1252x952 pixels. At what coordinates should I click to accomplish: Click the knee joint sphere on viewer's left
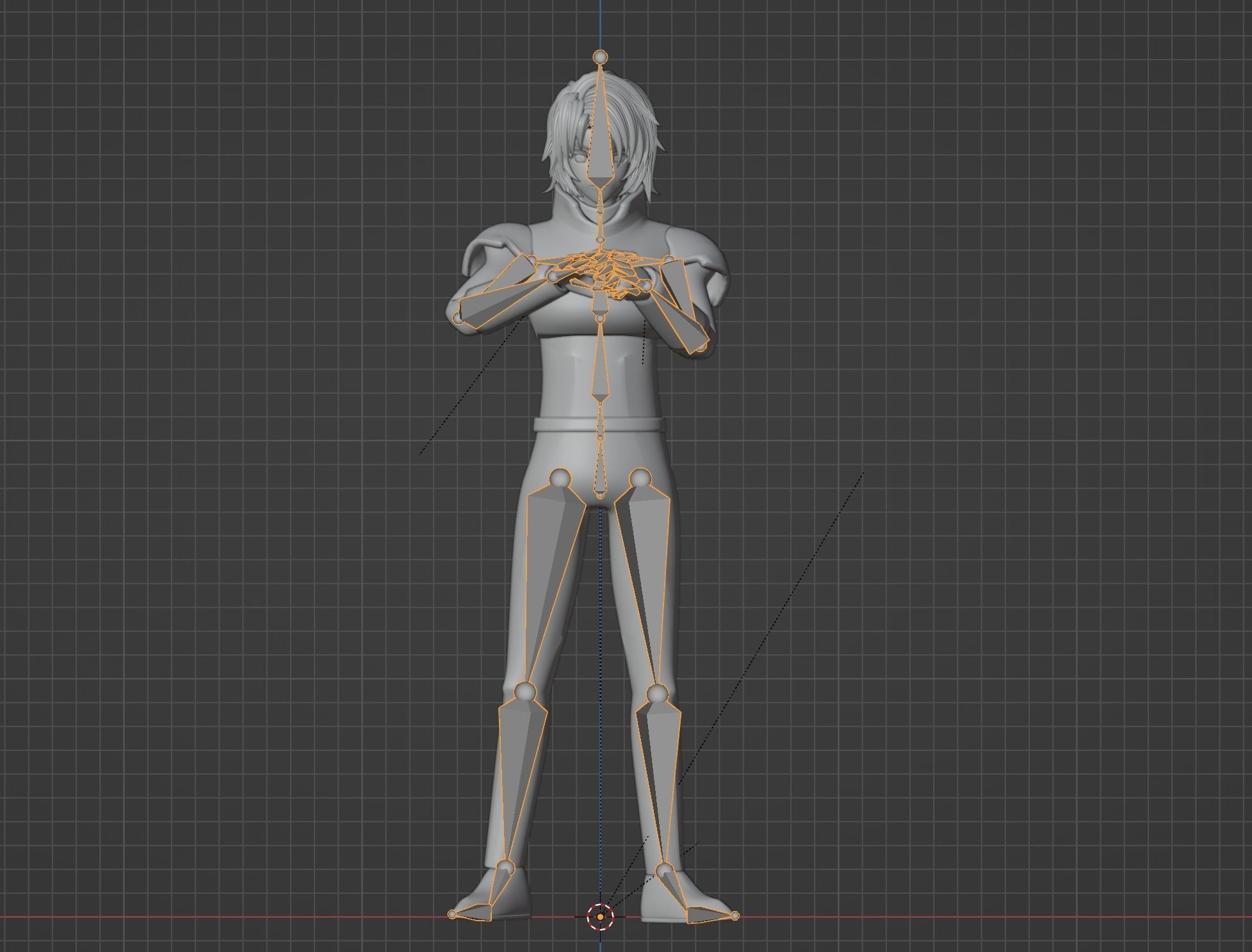(x=525, y=692)
